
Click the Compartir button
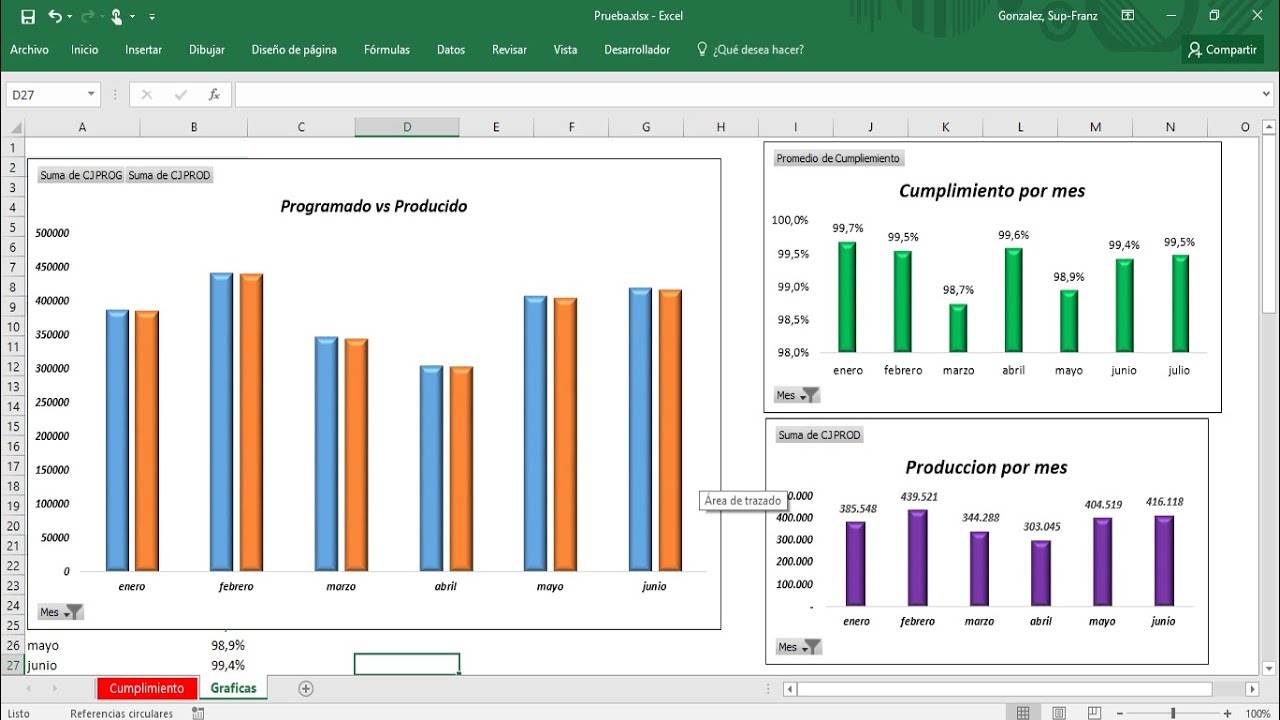click(x=1221, y=50)
